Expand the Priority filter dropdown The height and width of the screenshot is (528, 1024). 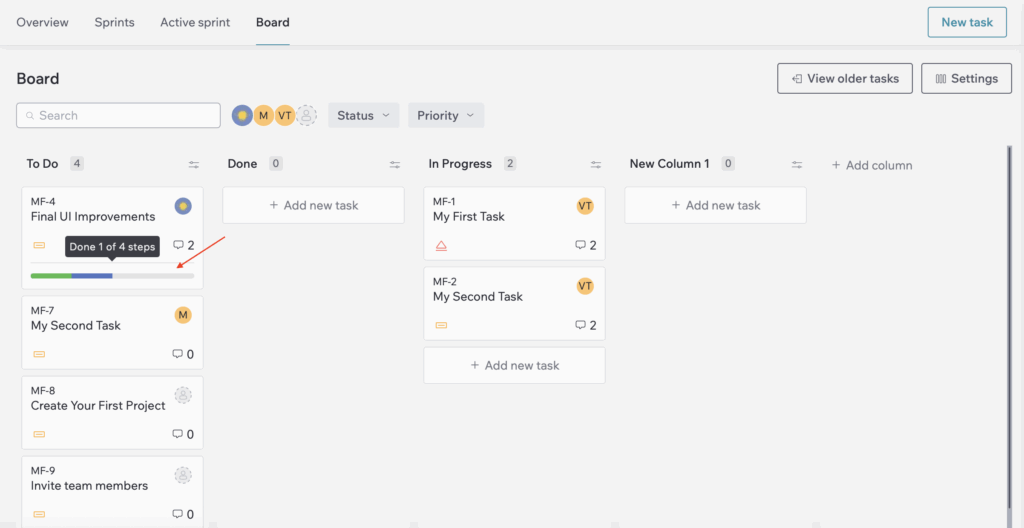445,116
